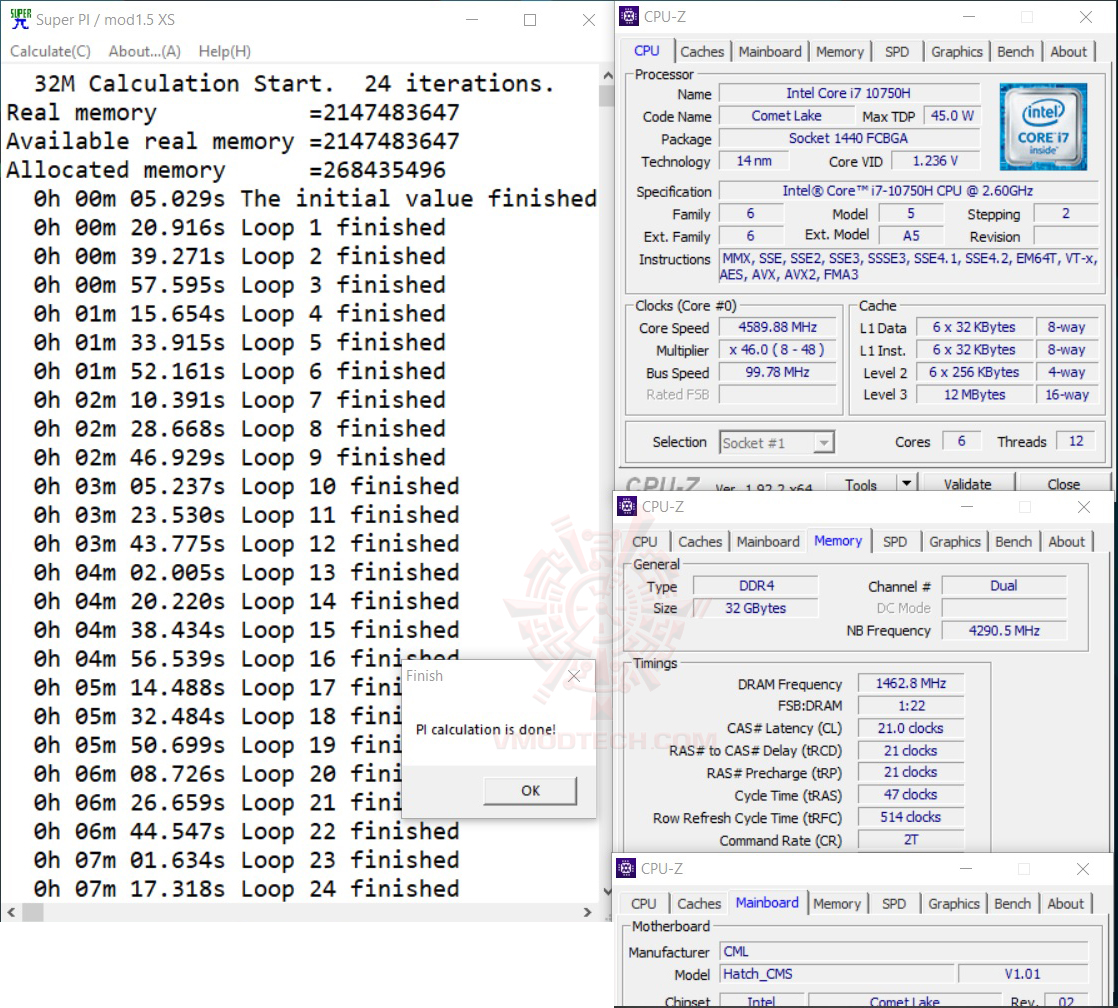The width and height of the screenshot is (1118, 1008).
Task: Switch to Caches tab in the Memory CPU-Z window
Action: tap(699, 542)
